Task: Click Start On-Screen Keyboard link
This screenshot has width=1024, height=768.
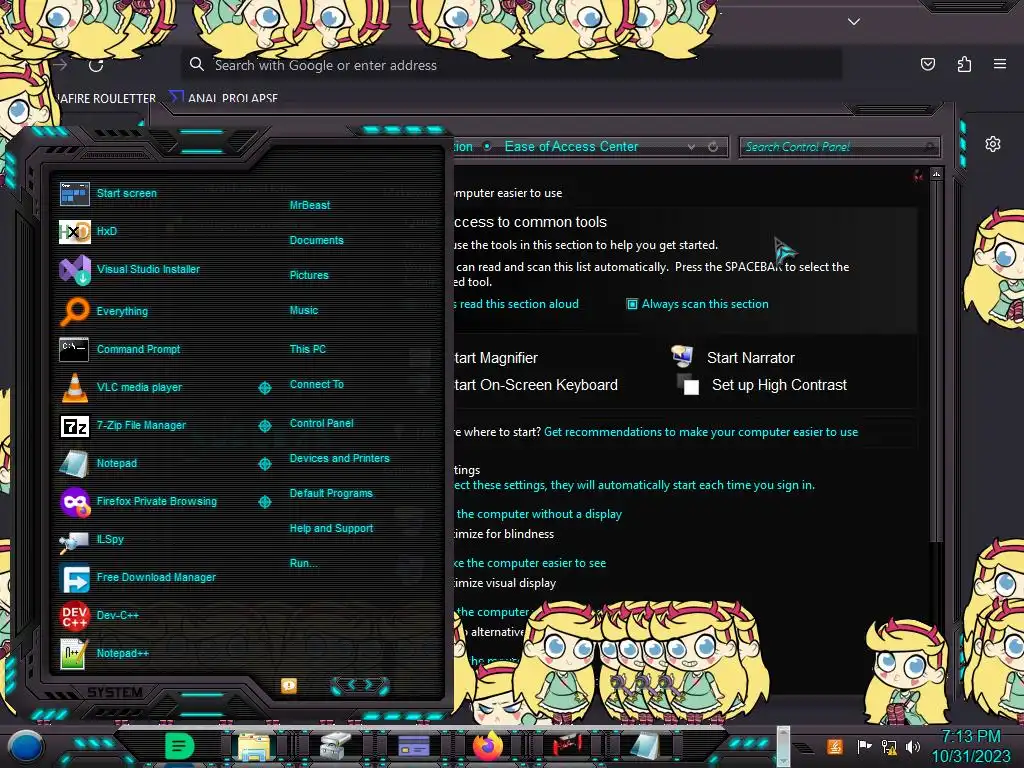Action: (536, 385)
